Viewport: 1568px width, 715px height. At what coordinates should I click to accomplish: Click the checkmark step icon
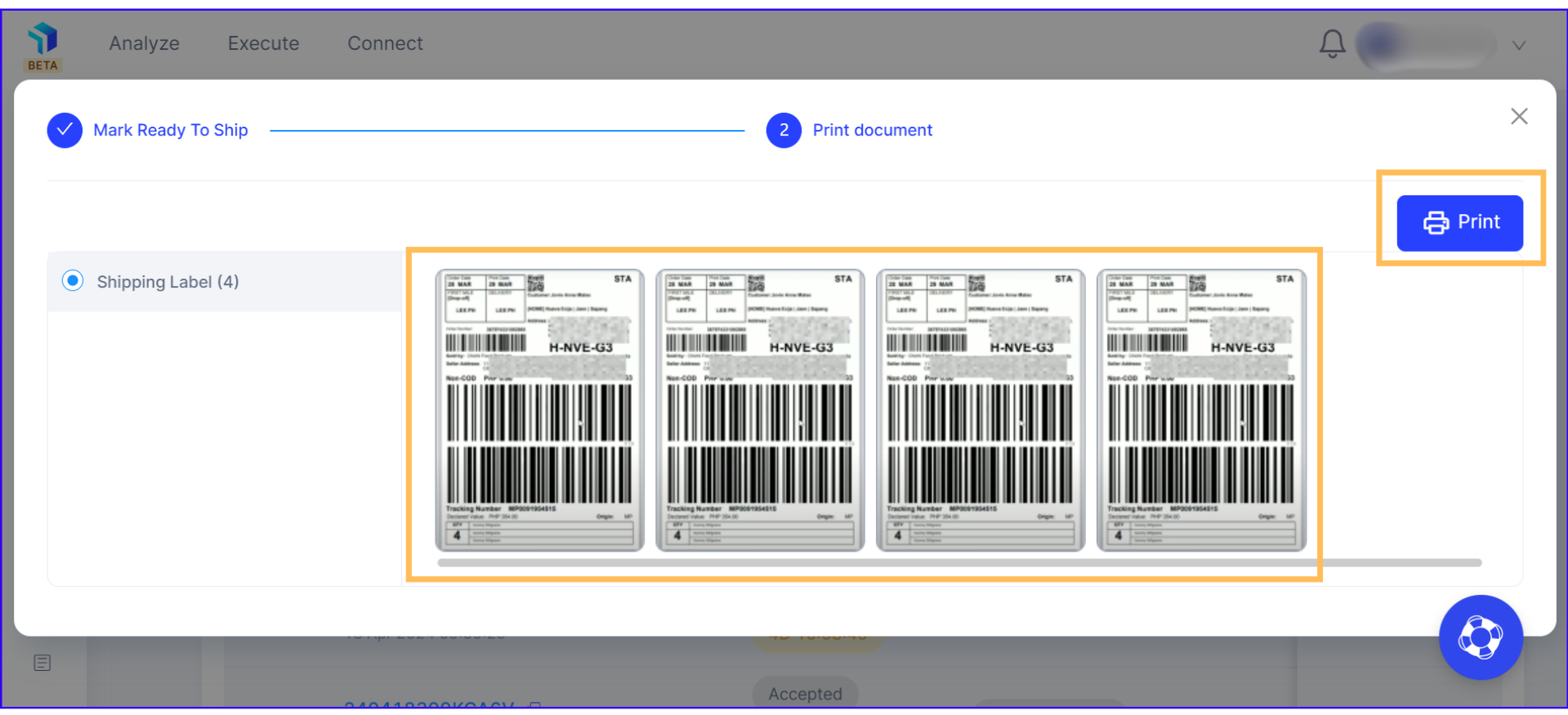pyautogui.click(x=65, y=130)
